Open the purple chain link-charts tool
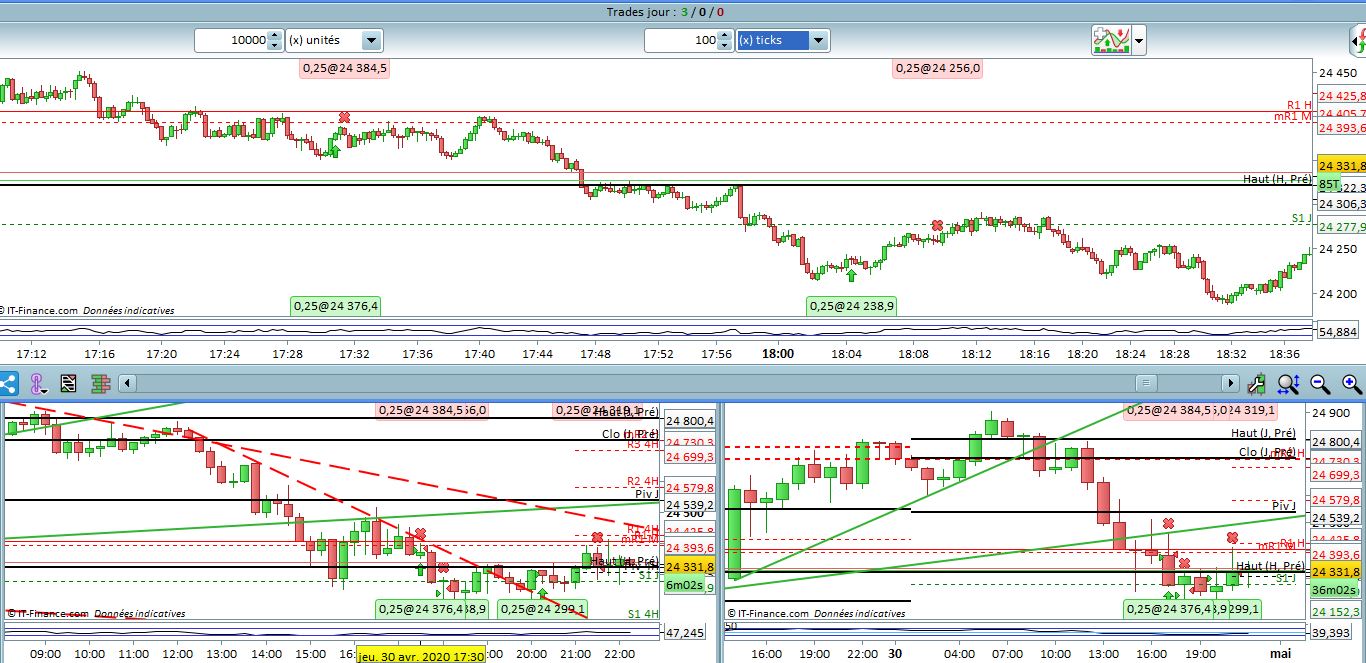The height and width of the screenshot is (663, 1366). point(37,383)
